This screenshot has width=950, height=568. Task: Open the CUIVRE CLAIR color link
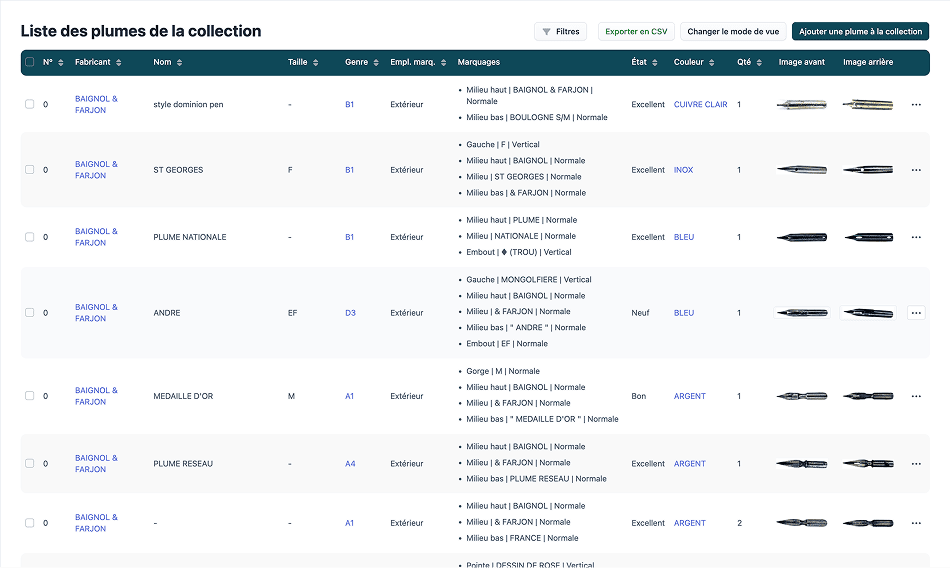click(x=700, y=105)
